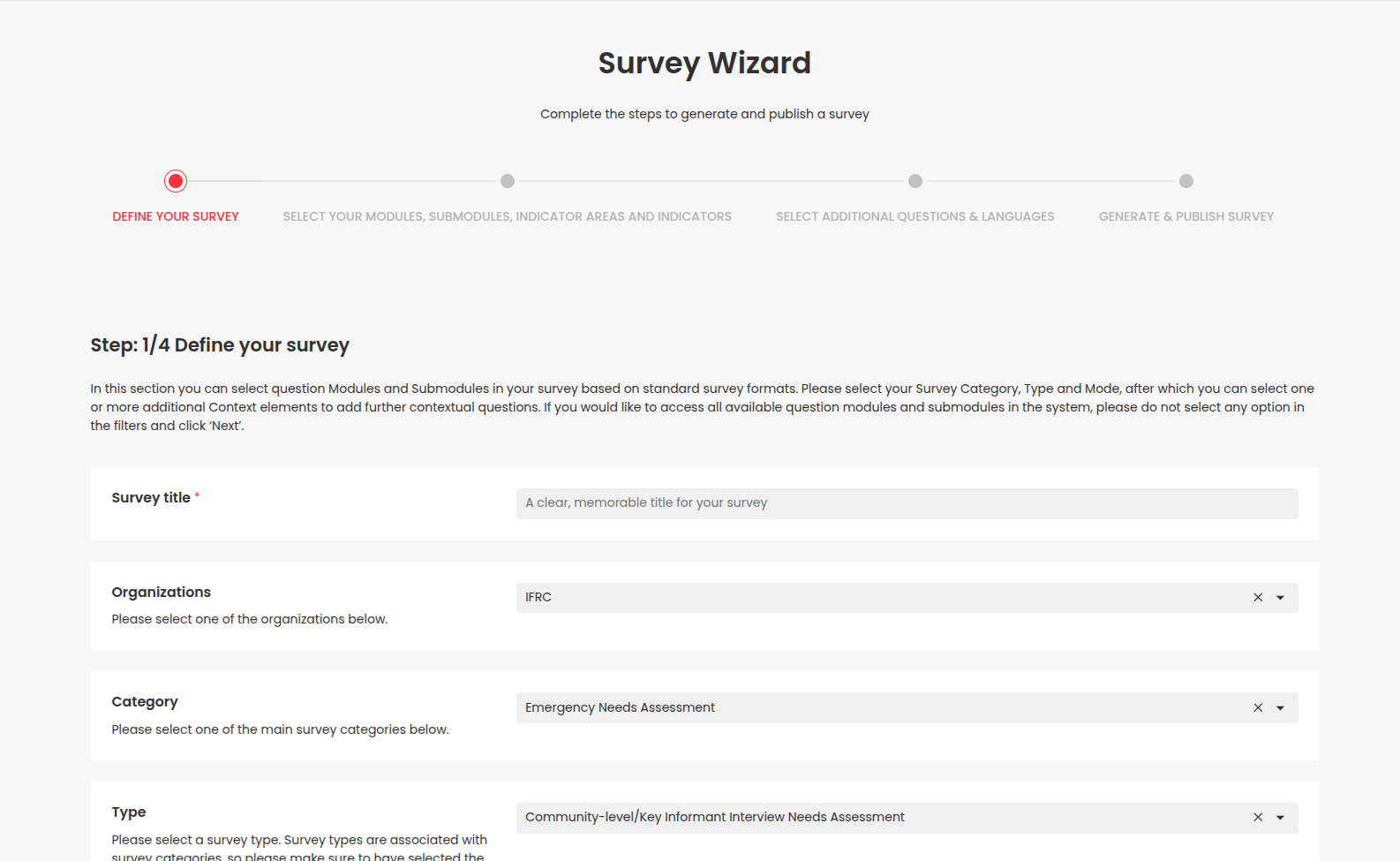
Task: Click the Generate & Publish step dot
Action: point(1185,180)
